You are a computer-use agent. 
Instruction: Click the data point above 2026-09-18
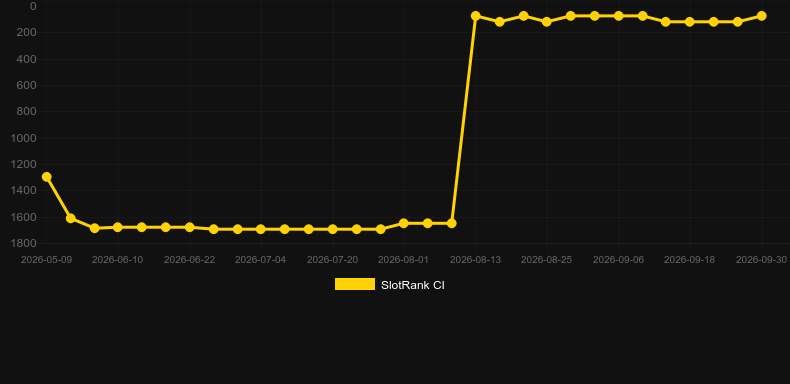(690, 22)
